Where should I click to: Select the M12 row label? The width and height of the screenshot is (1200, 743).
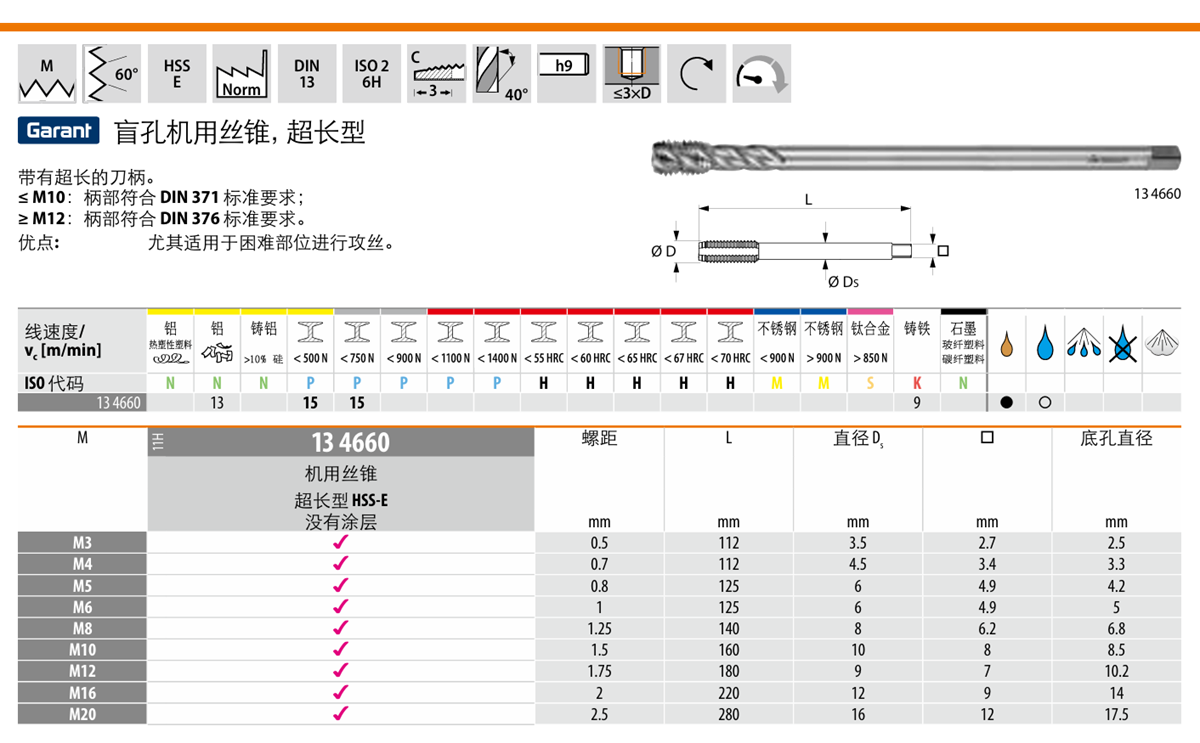pos(82,671)
